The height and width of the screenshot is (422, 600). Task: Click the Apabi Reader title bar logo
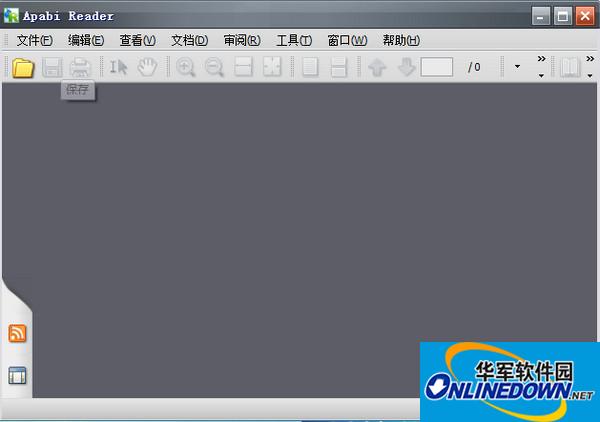tap(11, 16)
